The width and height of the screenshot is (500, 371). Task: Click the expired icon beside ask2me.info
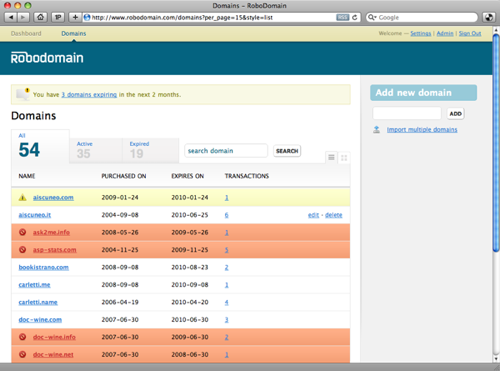pyautogui.click(x=23, y=232)
